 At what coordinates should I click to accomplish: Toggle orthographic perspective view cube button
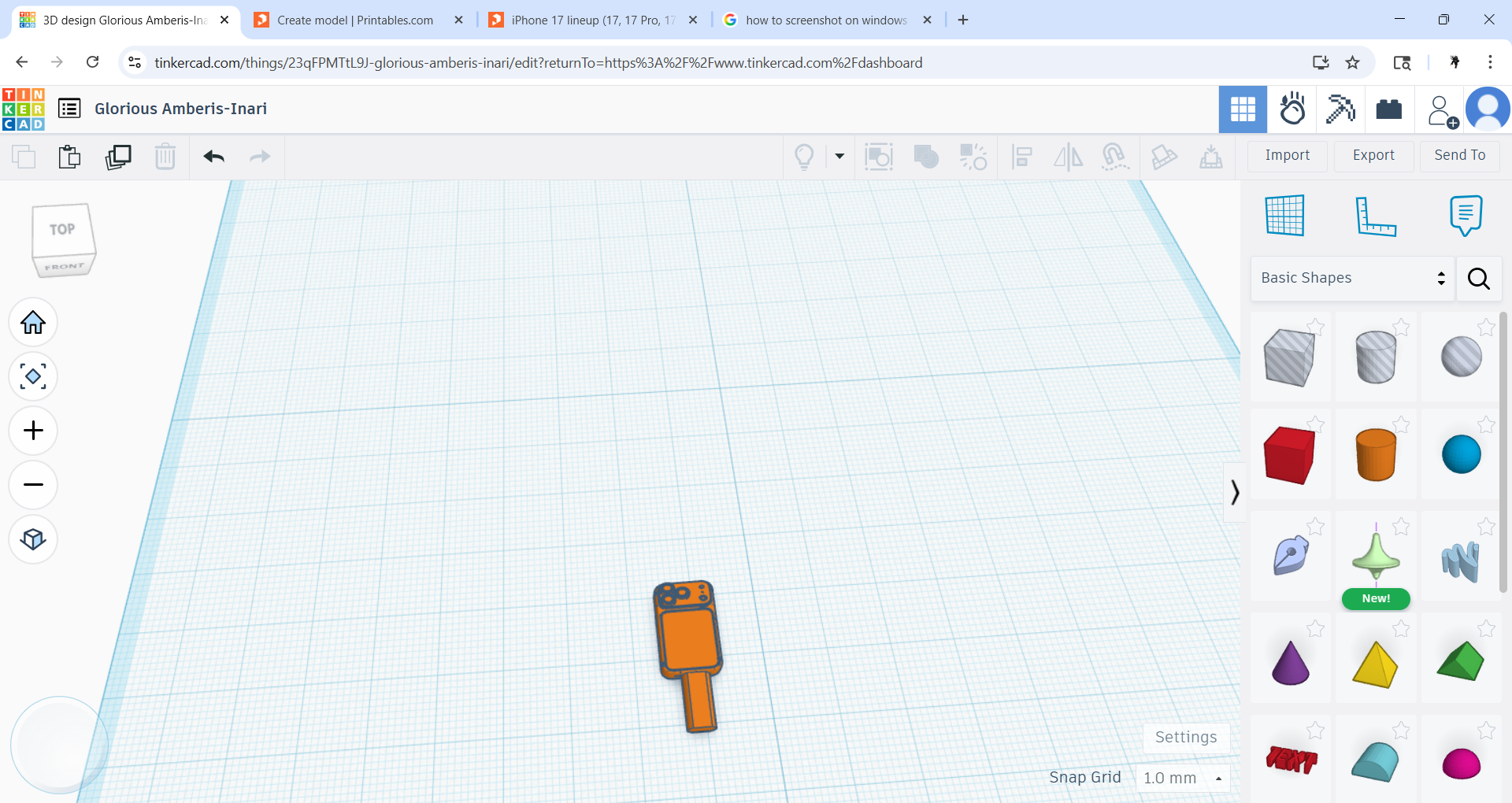coord(33,539)
